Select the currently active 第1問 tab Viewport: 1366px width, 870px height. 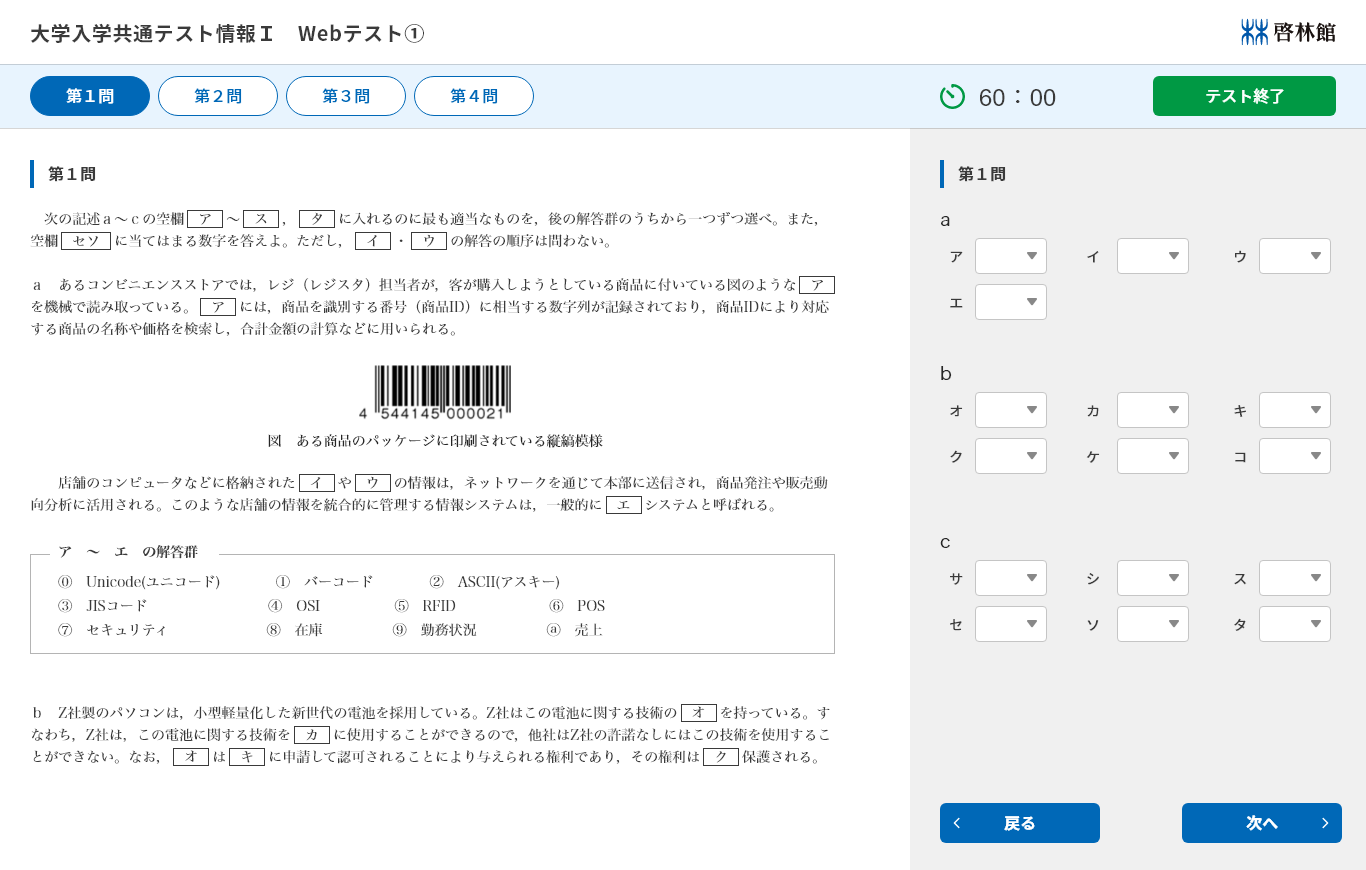pyautogui.click(x=90, y=95)
